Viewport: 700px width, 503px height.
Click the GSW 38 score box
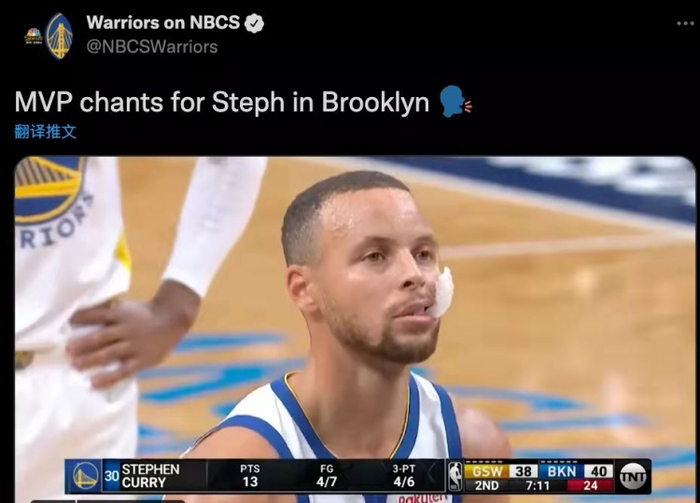click(x=500, y=471)
